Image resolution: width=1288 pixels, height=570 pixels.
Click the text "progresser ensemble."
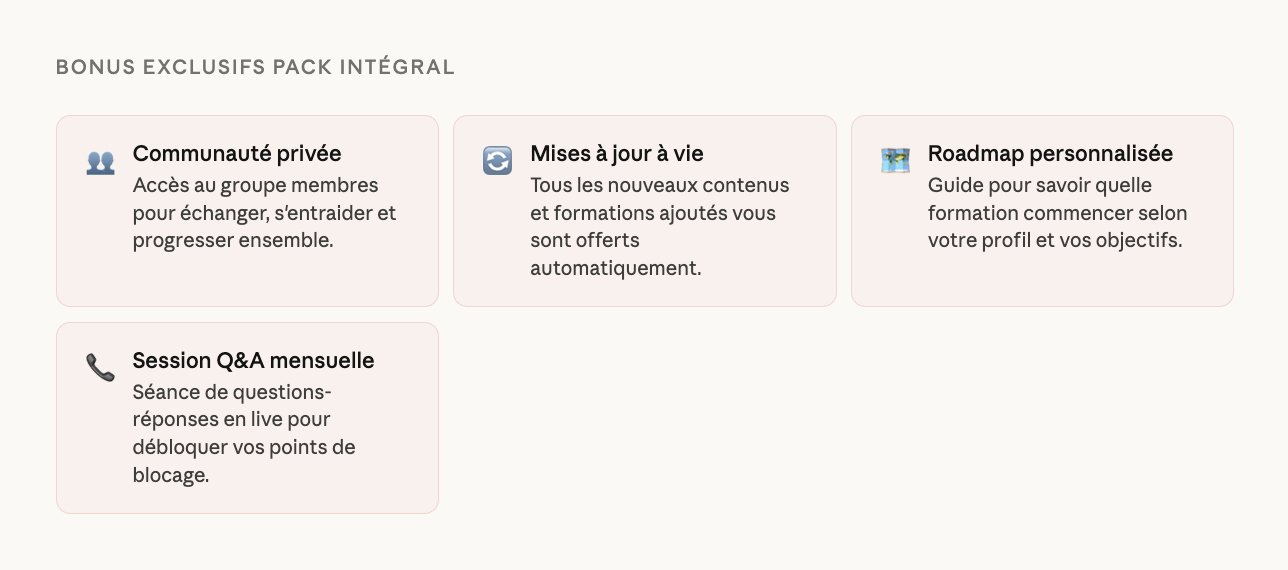[x=233, y=241]
